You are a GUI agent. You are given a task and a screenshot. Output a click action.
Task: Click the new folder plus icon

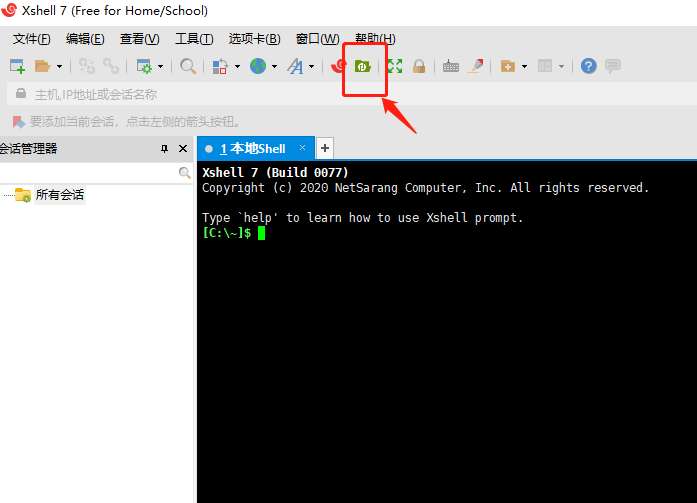pos(508,66)
